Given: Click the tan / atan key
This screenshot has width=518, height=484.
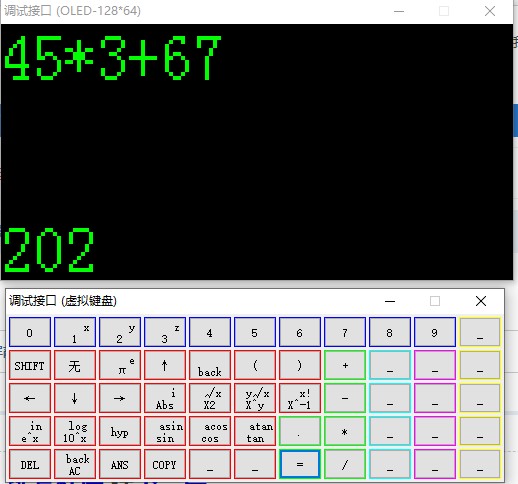Looking at the screenshot, I should click(x=255, y=431).
